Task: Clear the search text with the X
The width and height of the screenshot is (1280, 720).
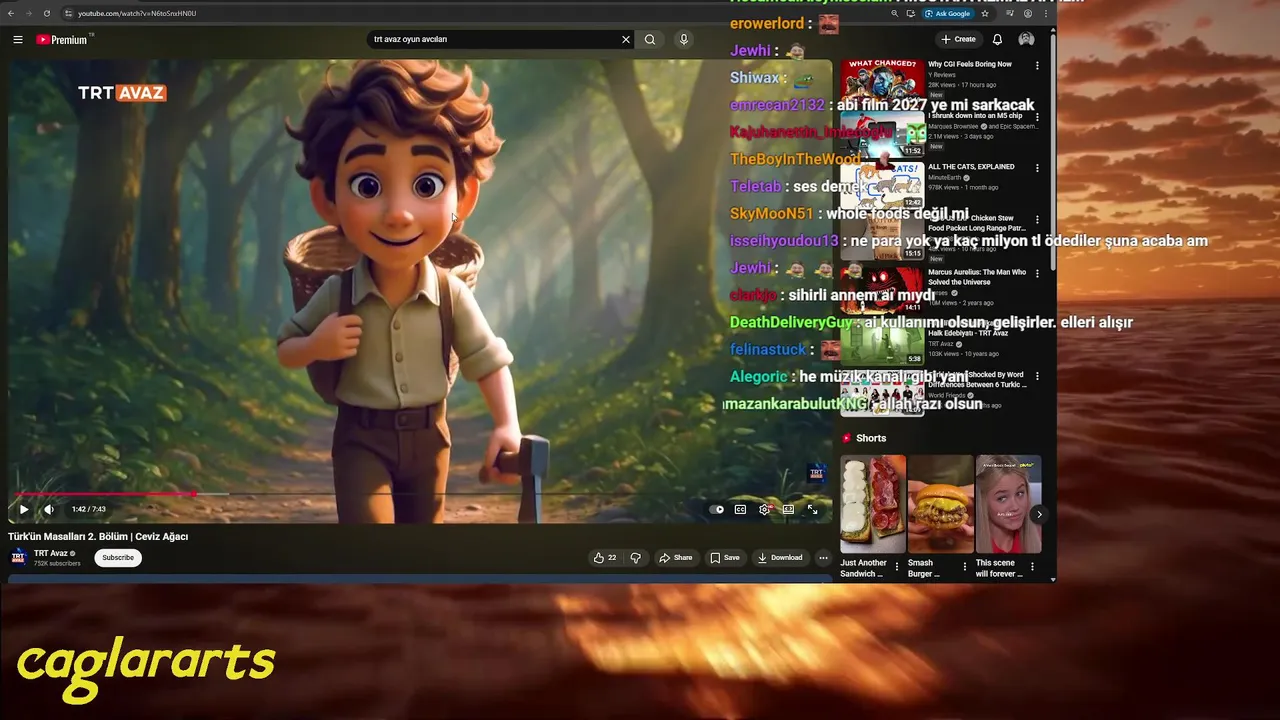Action: pos(626,40)
